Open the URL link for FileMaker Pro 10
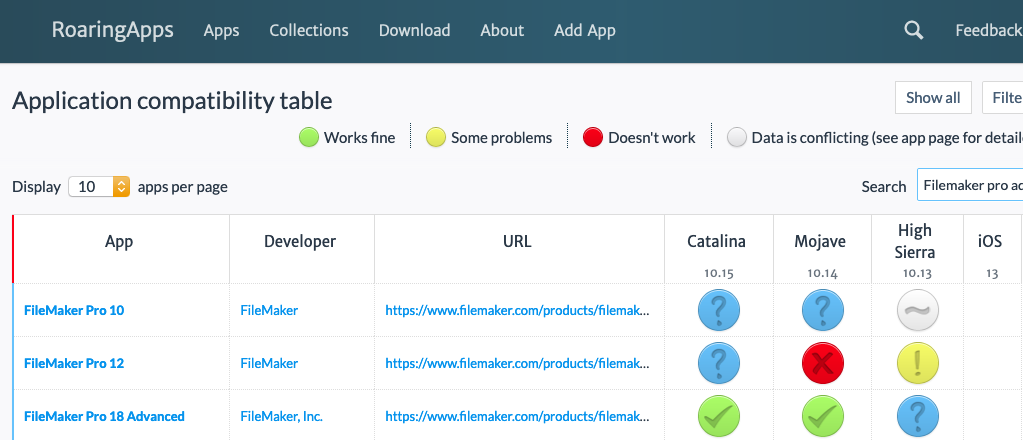The width and height of the screenshot is (1023, 440). click(x=517, y=311)
